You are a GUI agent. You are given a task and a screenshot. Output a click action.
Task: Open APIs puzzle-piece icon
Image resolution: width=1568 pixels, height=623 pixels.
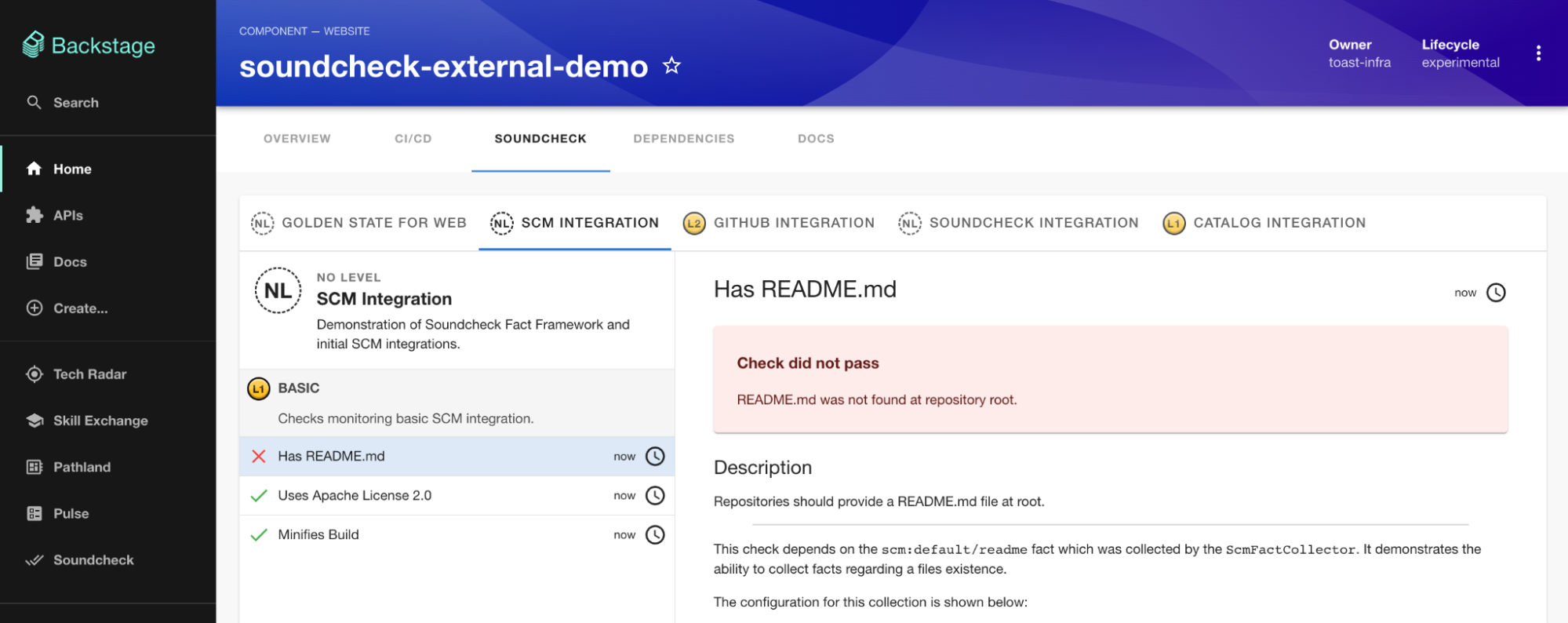click(34, 215)
